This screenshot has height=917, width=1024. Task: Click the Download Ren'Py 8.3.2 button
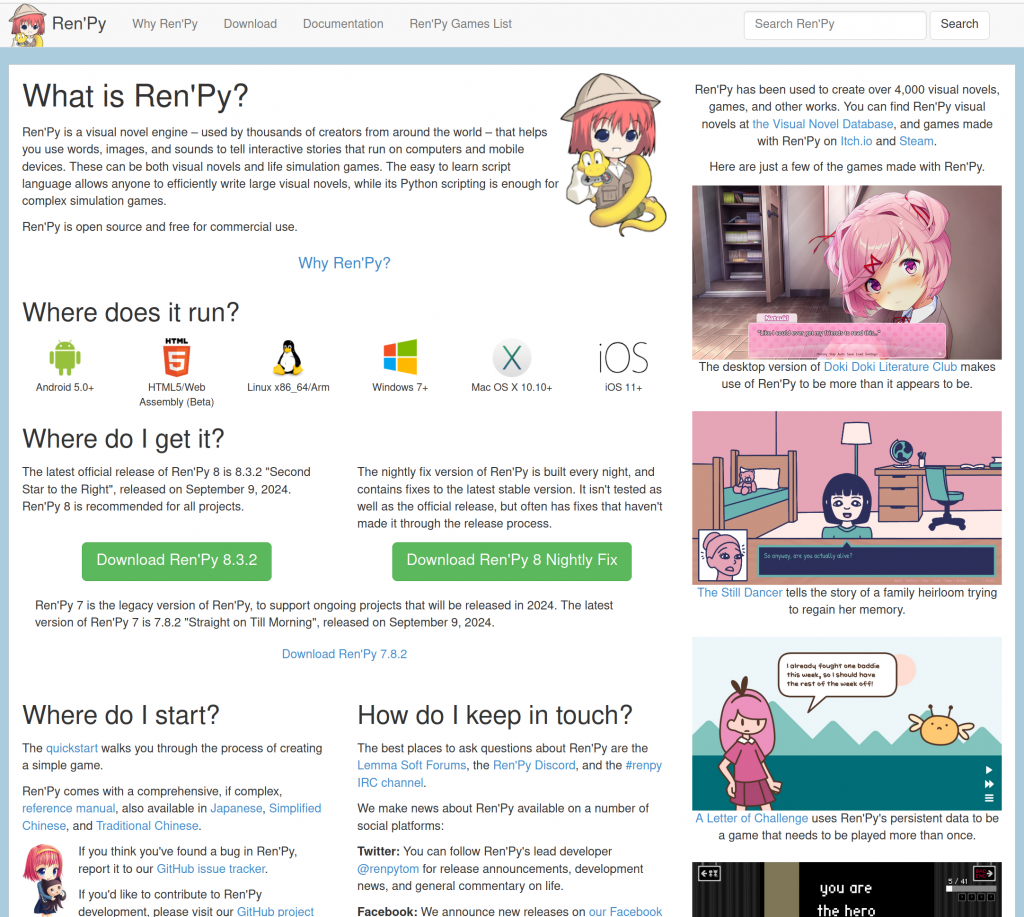(x=176, y=560)
